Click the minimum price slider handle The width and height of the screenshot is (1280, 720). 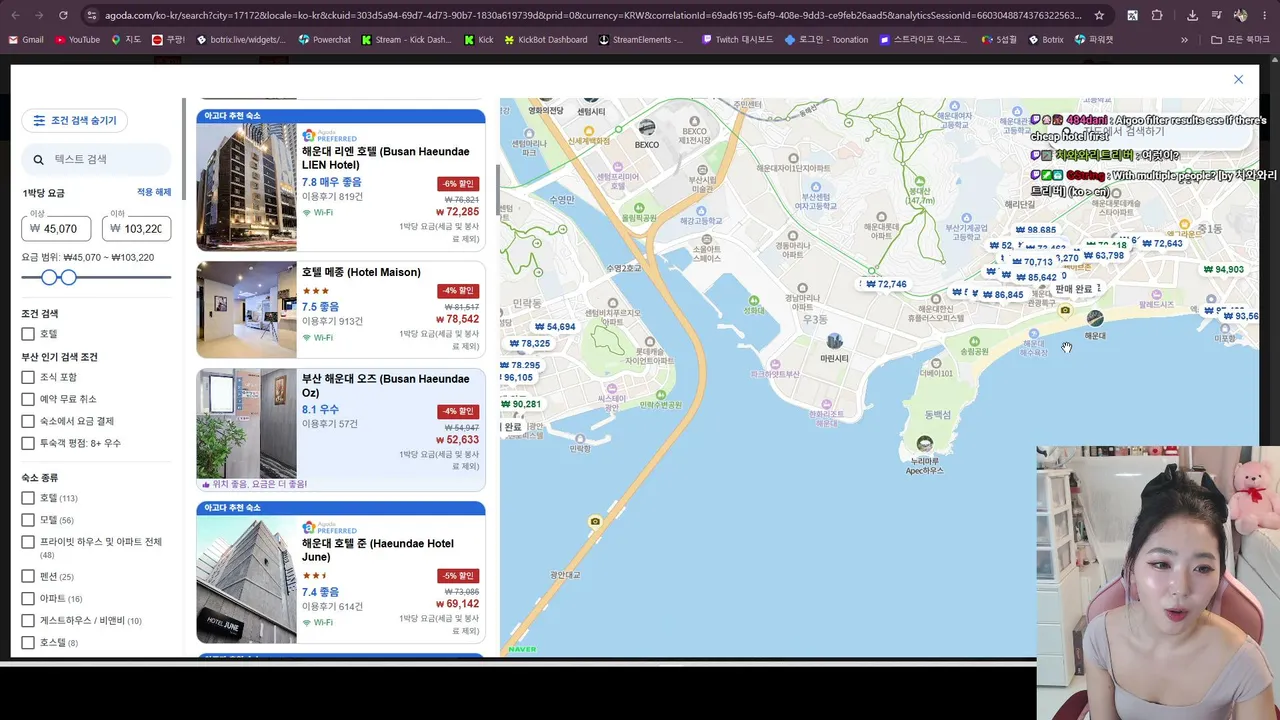[x=49, y=277]
